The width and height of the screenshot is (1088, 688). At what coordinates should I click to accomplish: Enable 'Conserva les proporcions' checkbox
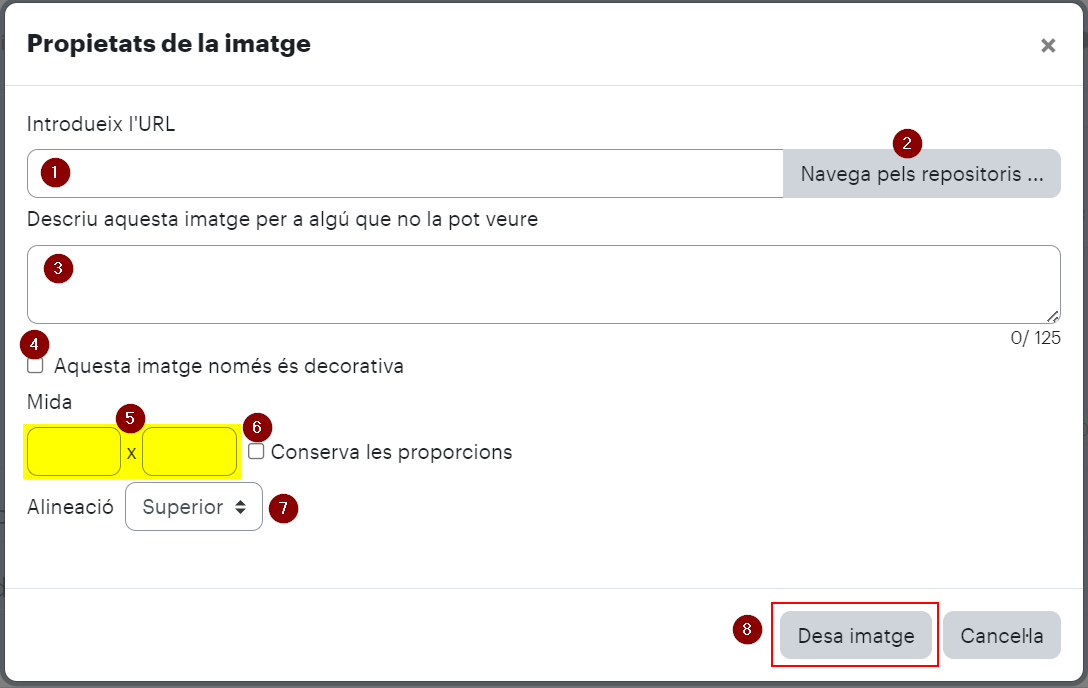tap(256, 452)
